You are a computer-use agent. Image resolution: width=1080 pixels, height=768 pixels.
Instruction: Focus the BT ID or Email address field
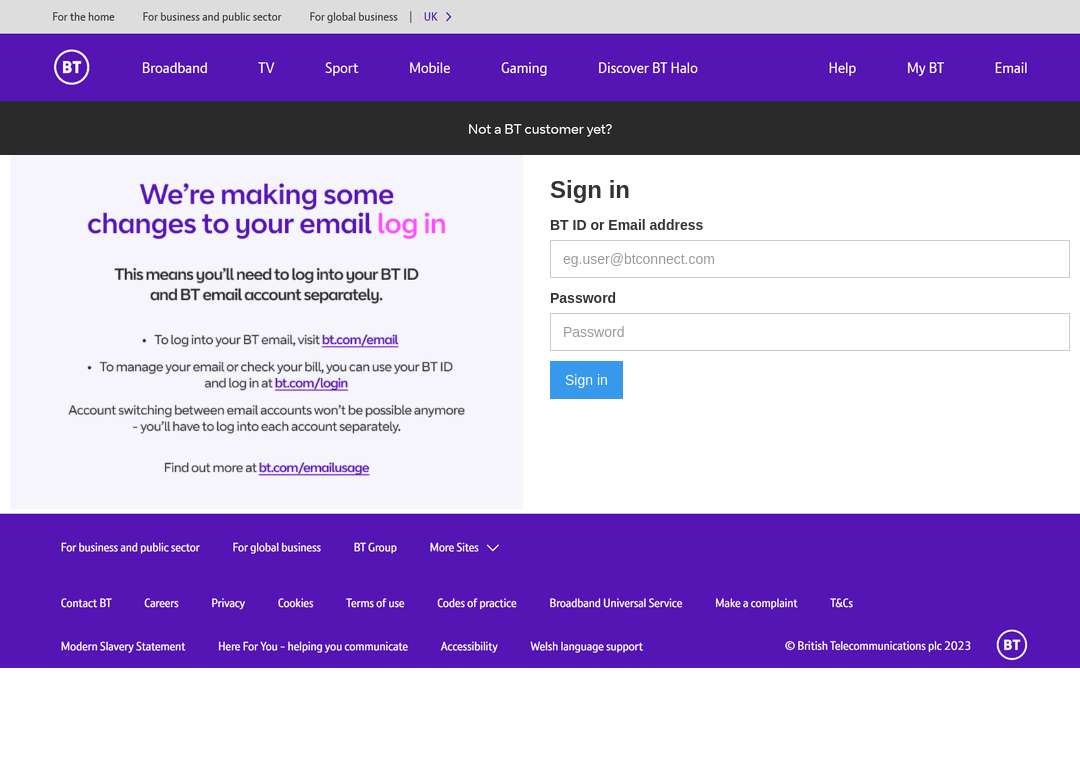click(809, 259)
